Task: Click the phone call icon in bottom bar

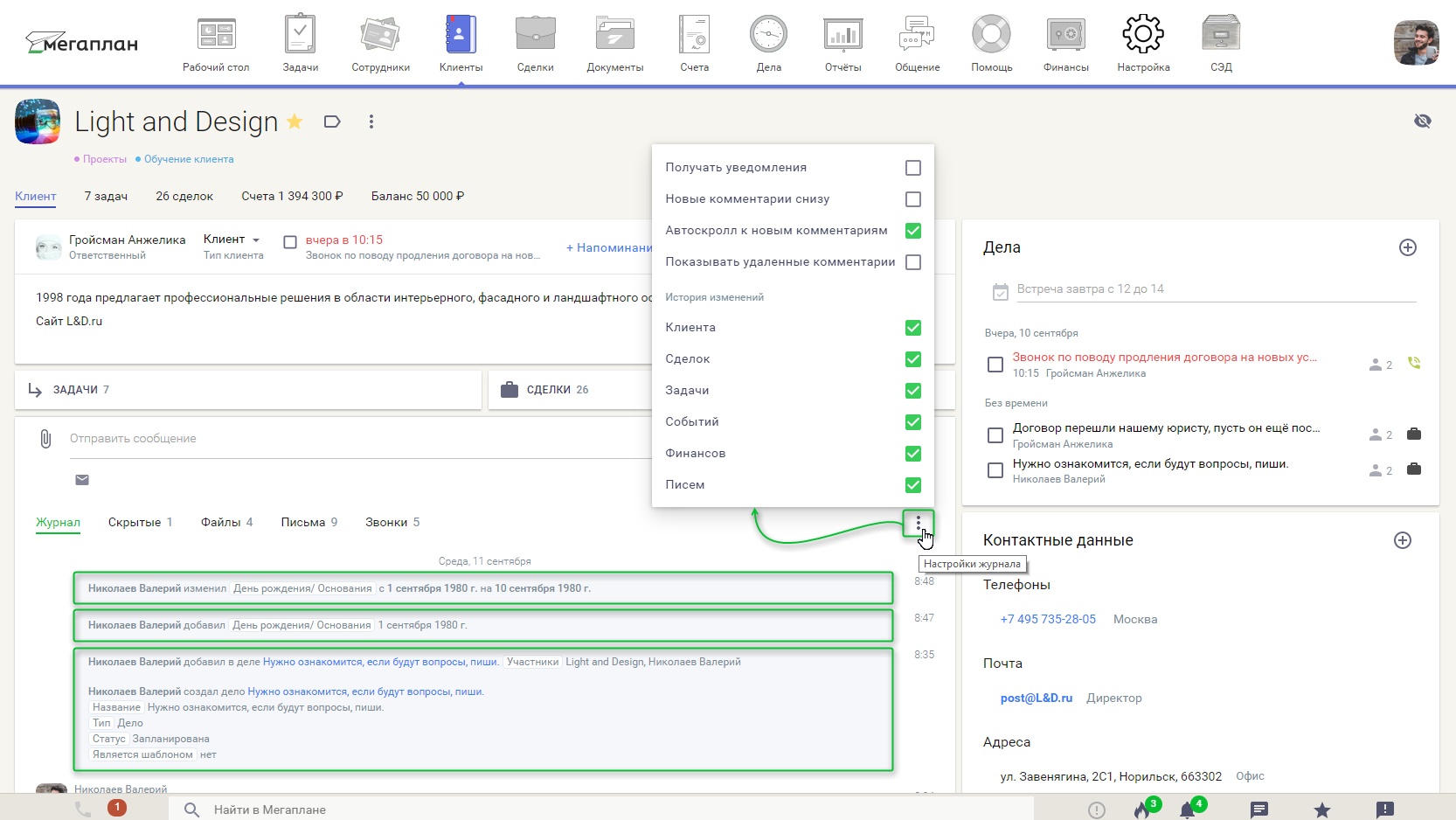Action: 83,810
